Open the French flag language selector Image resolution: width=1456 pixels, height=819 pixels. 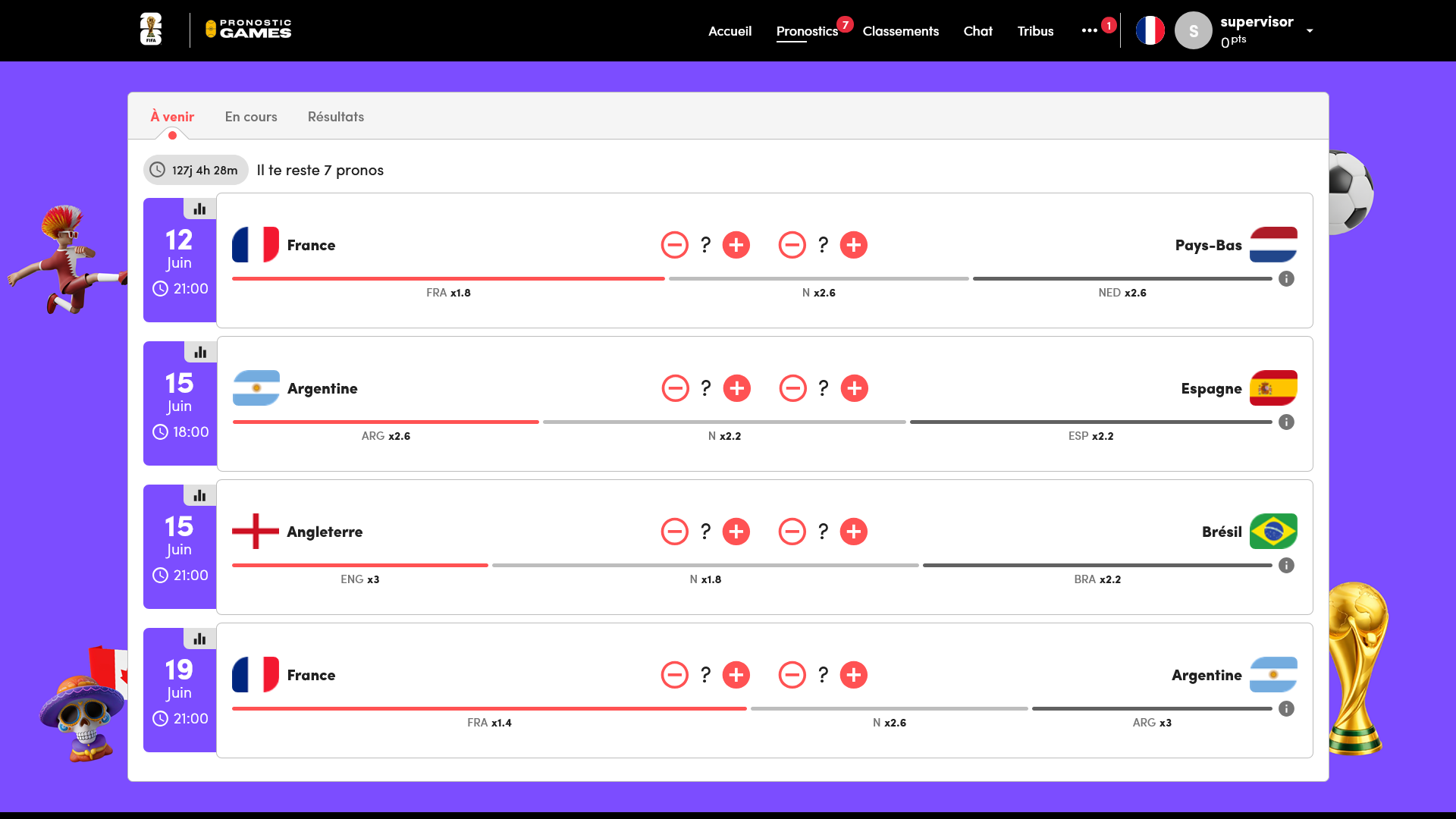(x=1150, y=31)
